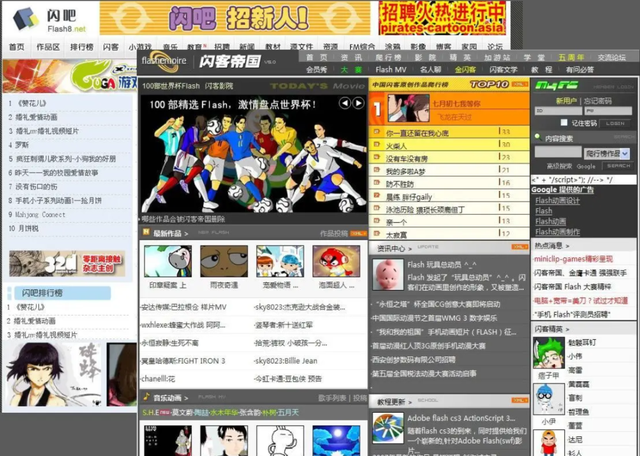Click the play icon beside 太救真

point(377,234)
